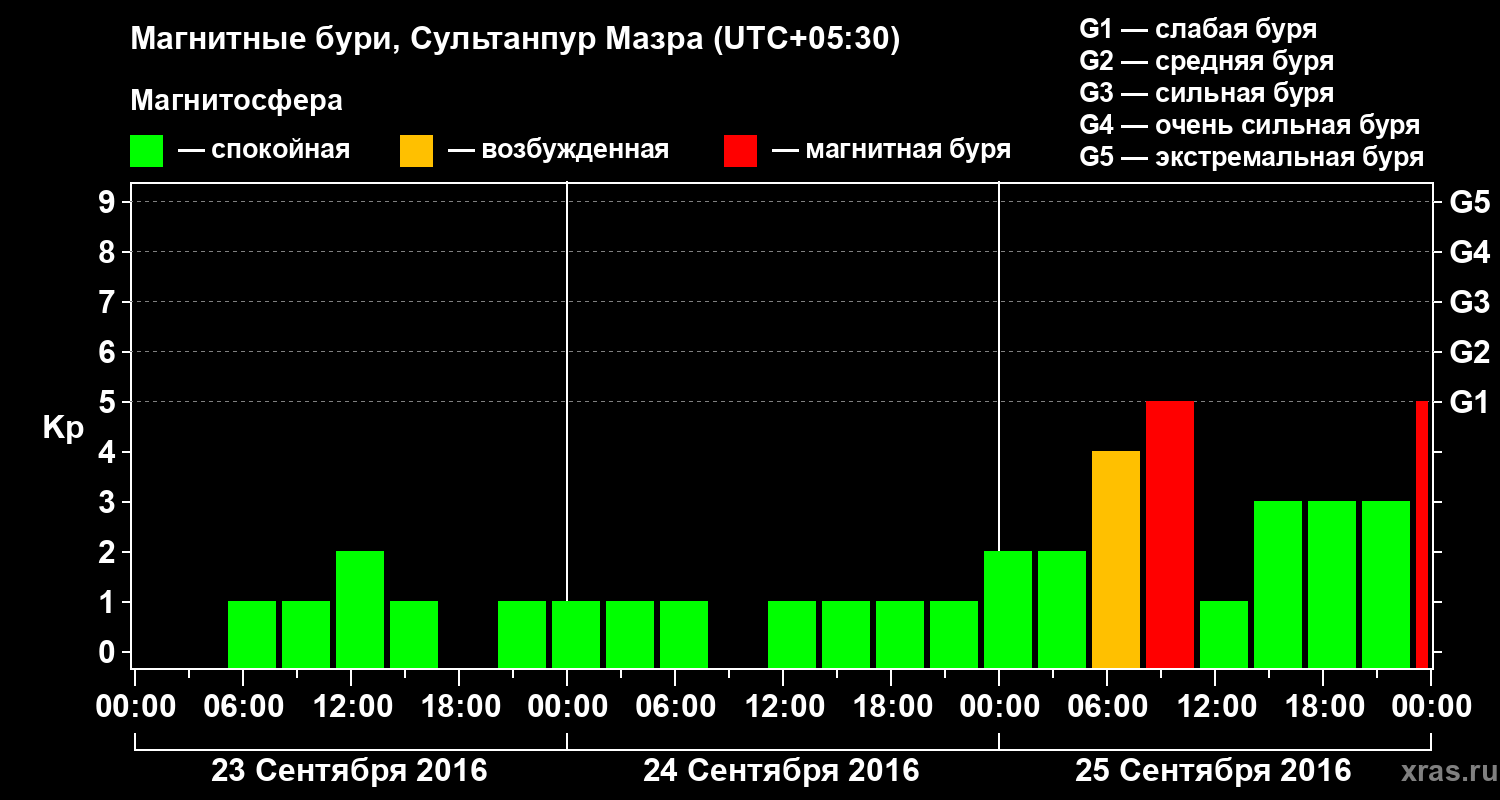
Task: Click the '25 Сентября 2016' date label
Action: click(x=1213, y=771)
